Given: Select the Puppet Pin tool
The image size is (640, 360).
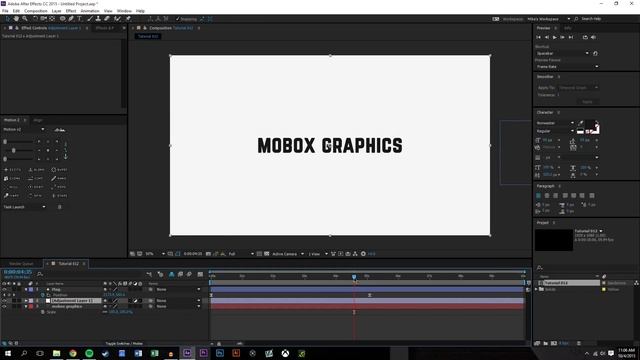Looking at the screenshot, I should pyautogui.click(x=128, y=19).
